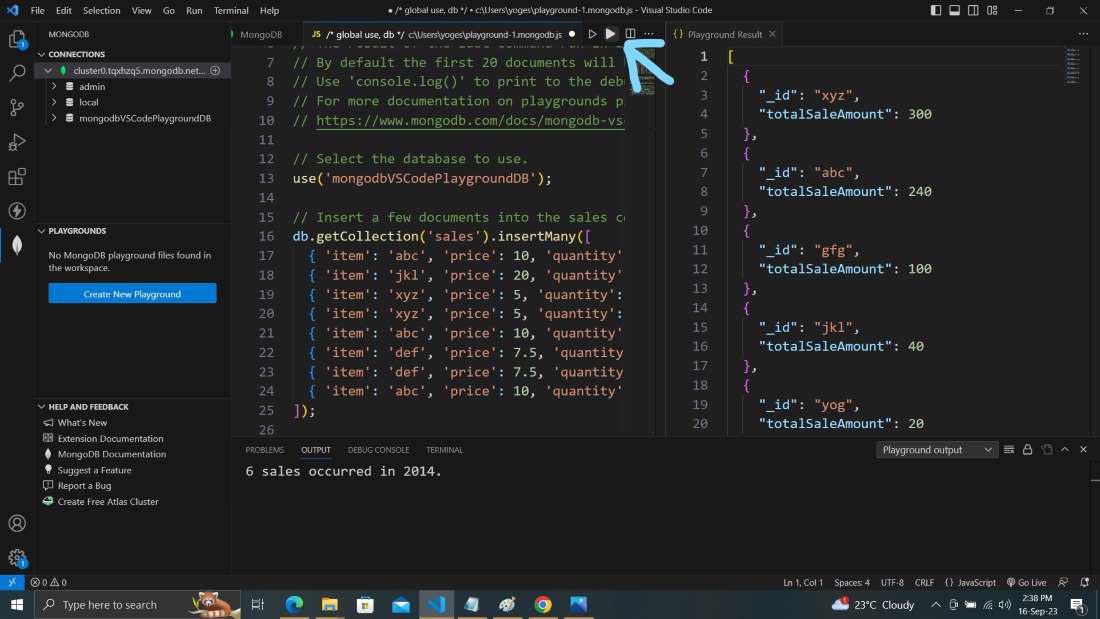The width and height of the screenshot is (1100, 619).
Task: Open More Actions in Playground Result group
Action: (1083, 34)
